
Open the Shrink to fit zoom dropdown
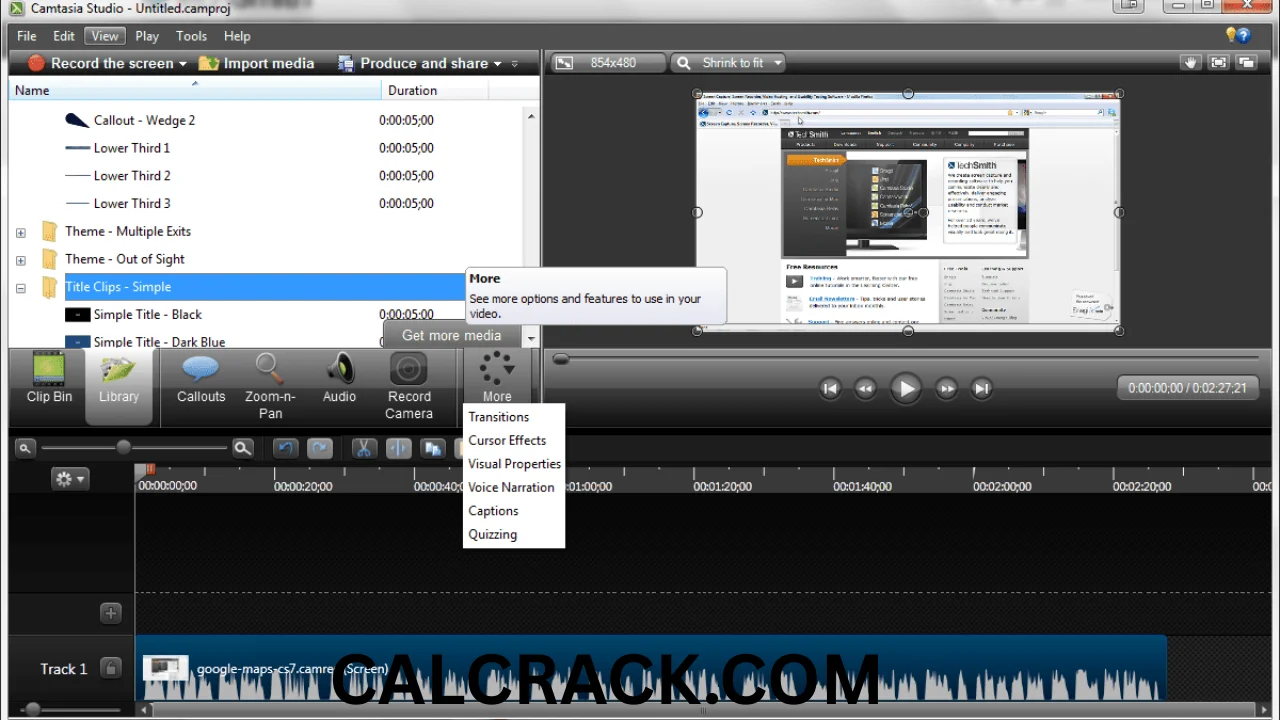point(729,62)
